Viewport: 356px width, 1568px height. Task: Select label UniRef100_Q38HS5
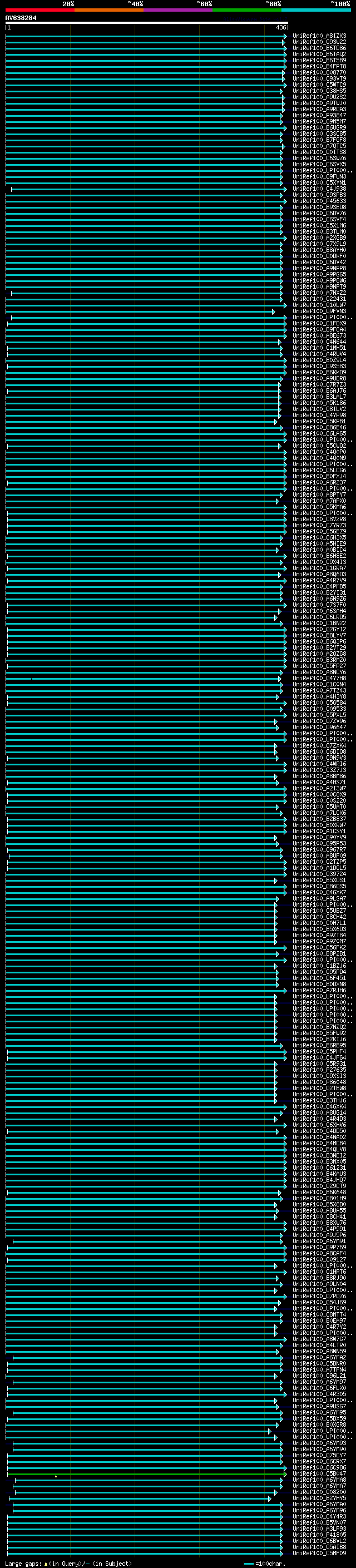(319, 91)
